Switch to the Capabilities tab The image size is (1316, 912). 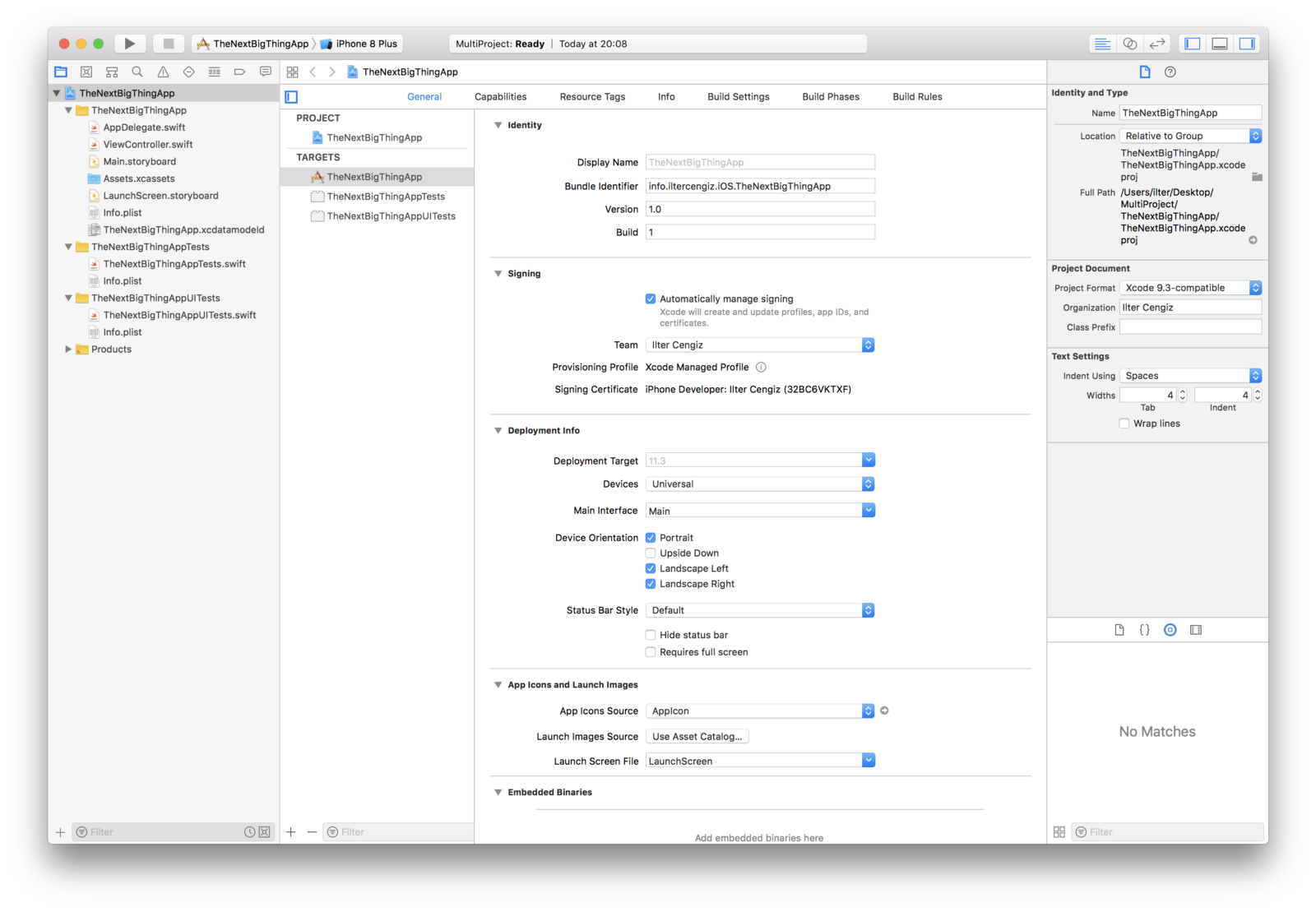coord(500,97)
